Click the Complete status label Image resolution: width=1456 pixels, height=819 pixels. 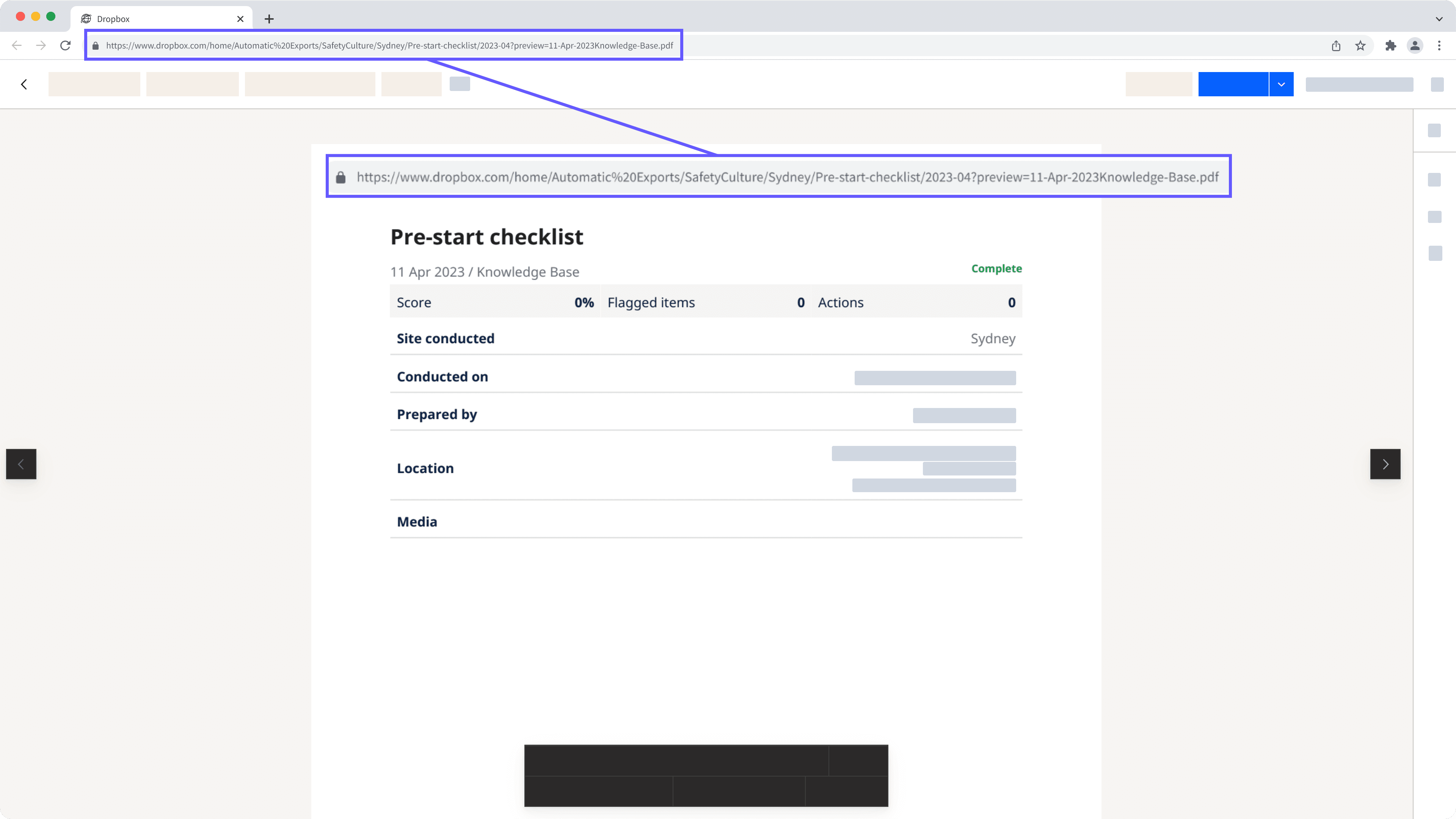pos(996,268)
